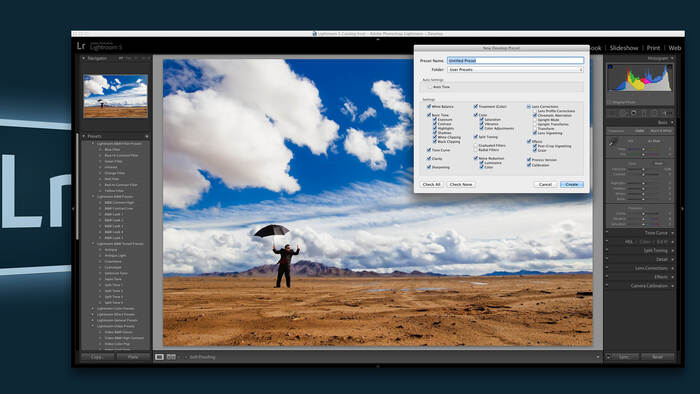Toggle highlight clipping indicator in histogram

coord(670,67)
